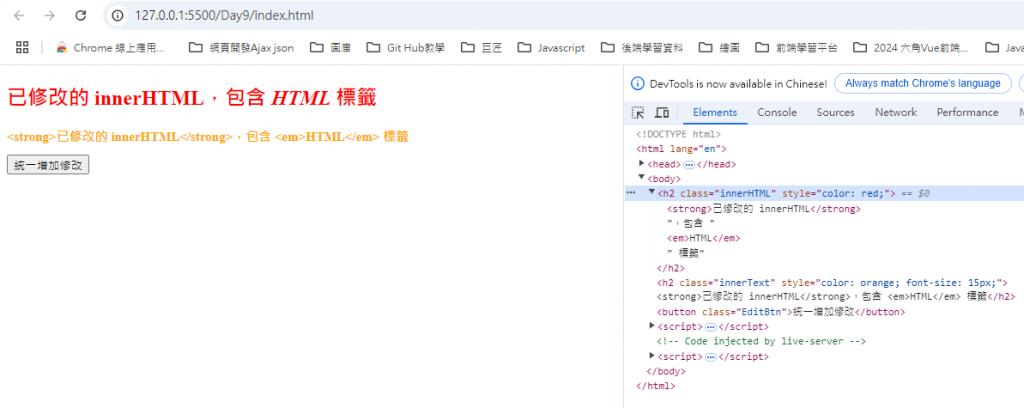The height and width of the screenshot is (408, 1024).
Task: Click the site info icon in address bar
Action: pos(118,16)
